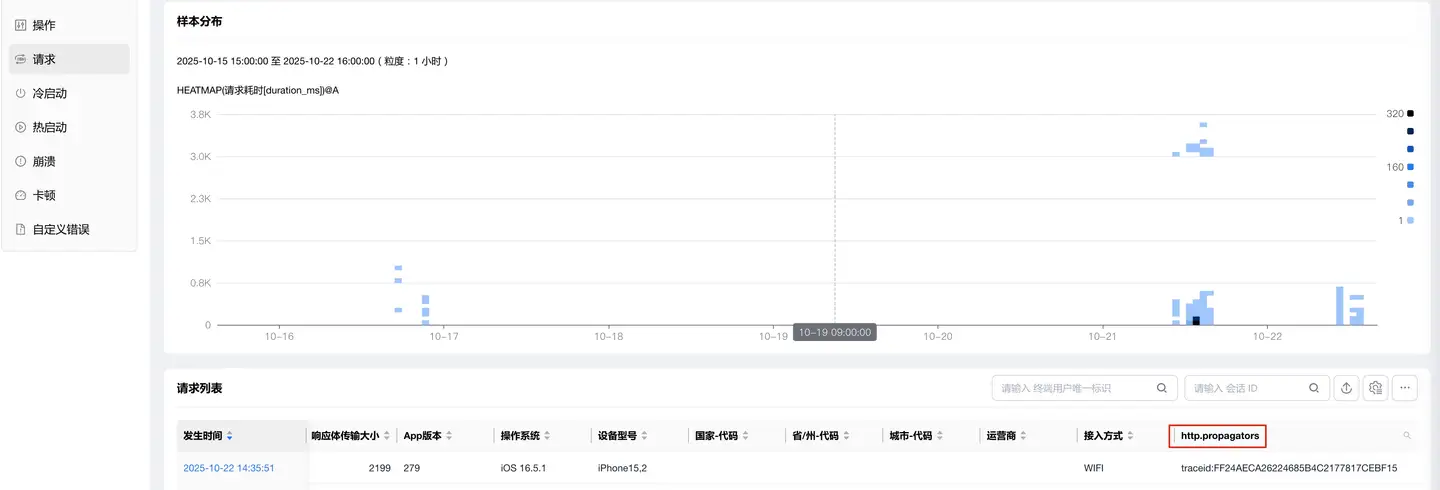Sort by 操作系统 column arrows

547,436
